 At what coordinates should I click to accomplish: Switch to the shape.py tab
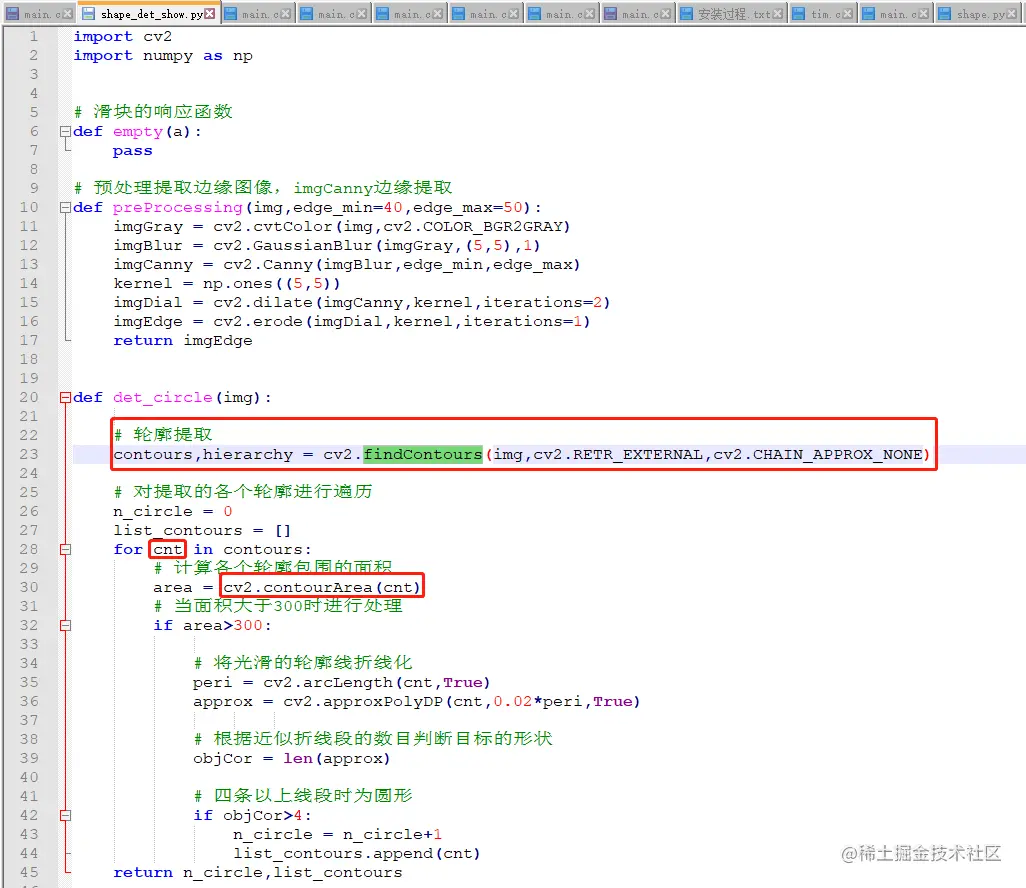pyautogui.click(x=980, y=13)
